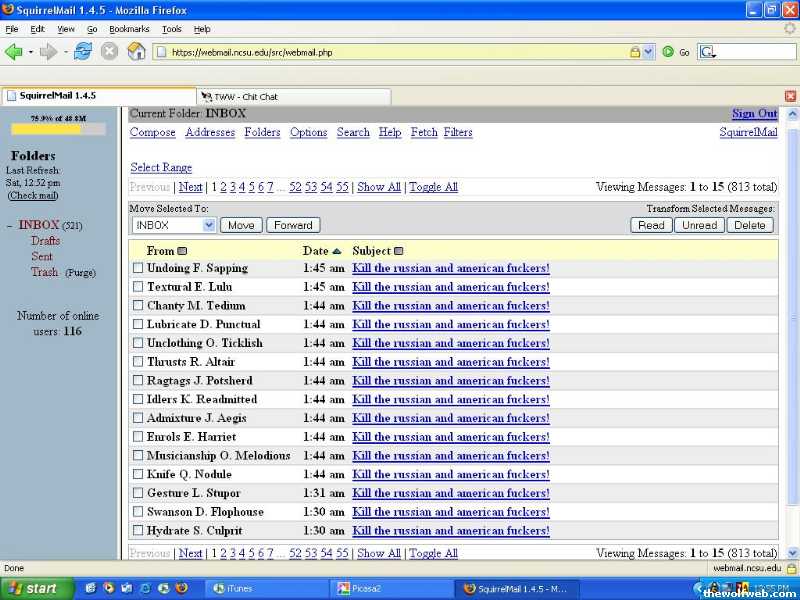The width and height of the screenshot is (800, 600).
Task: Click the Reload page icon
Action: click(x=83, y=51)
